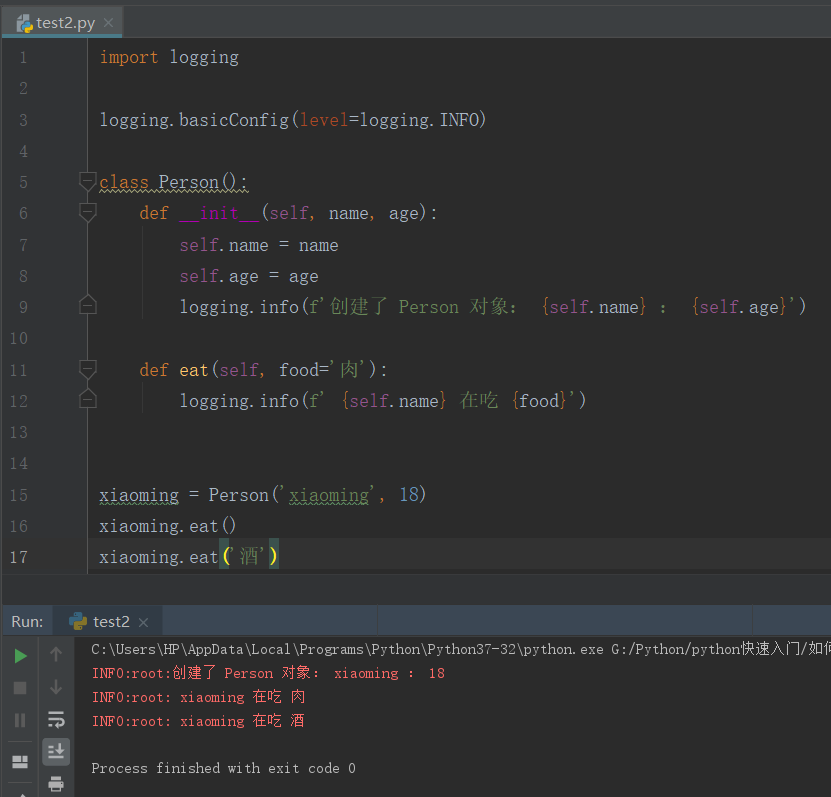
Task: Click the 'class Person():' declaration
Action: (x=173, y=182)
